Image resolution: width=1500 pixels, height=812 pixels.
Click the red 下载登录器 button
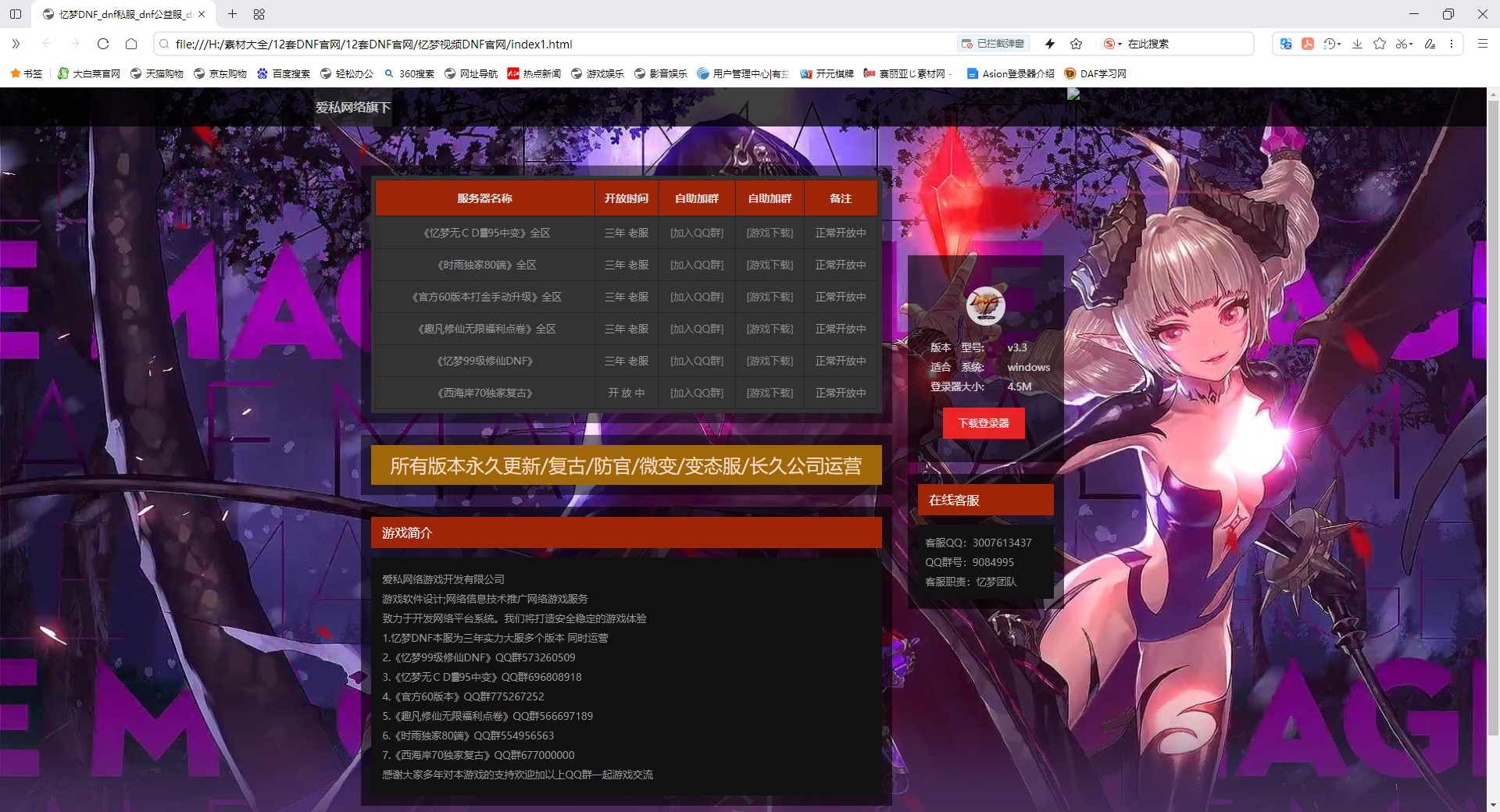pyautogui.click(x=984, y=423)
